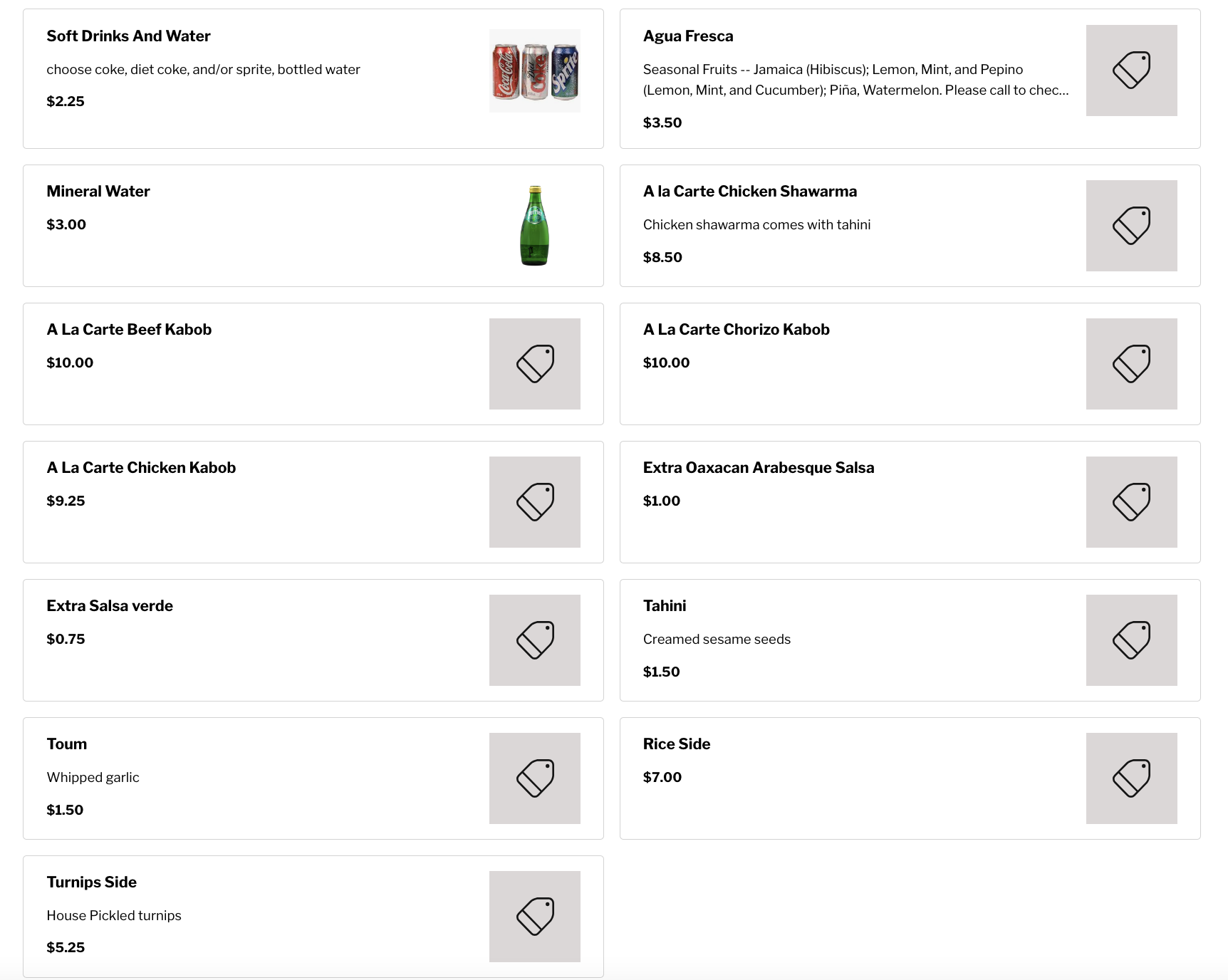Click the Chicken Kabob placeholder tag icon

(x=534, y=502)
